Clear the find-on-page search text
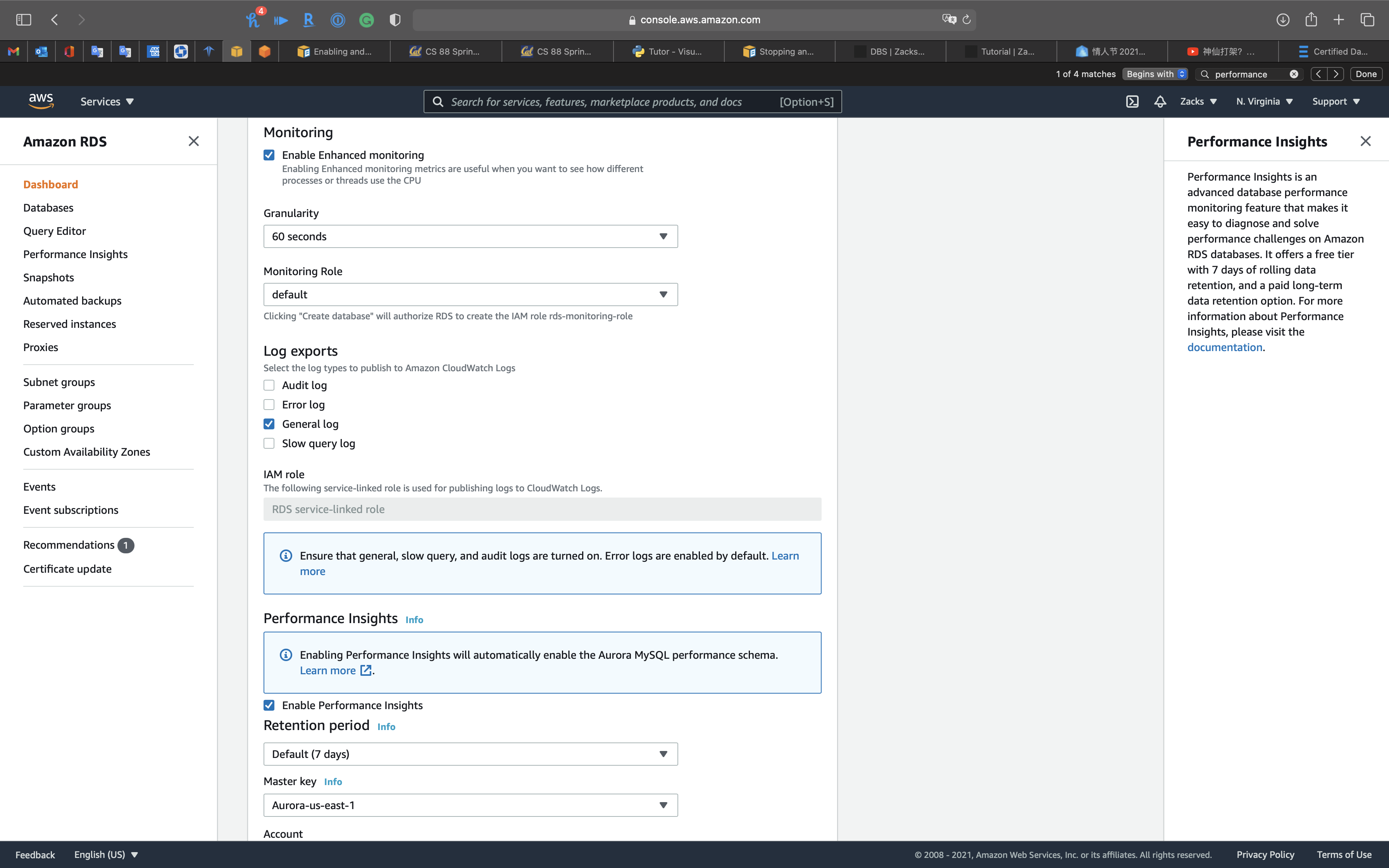Image resolution: width=1389 pixels, height=868 pixels. click(x=1294, y=74)
